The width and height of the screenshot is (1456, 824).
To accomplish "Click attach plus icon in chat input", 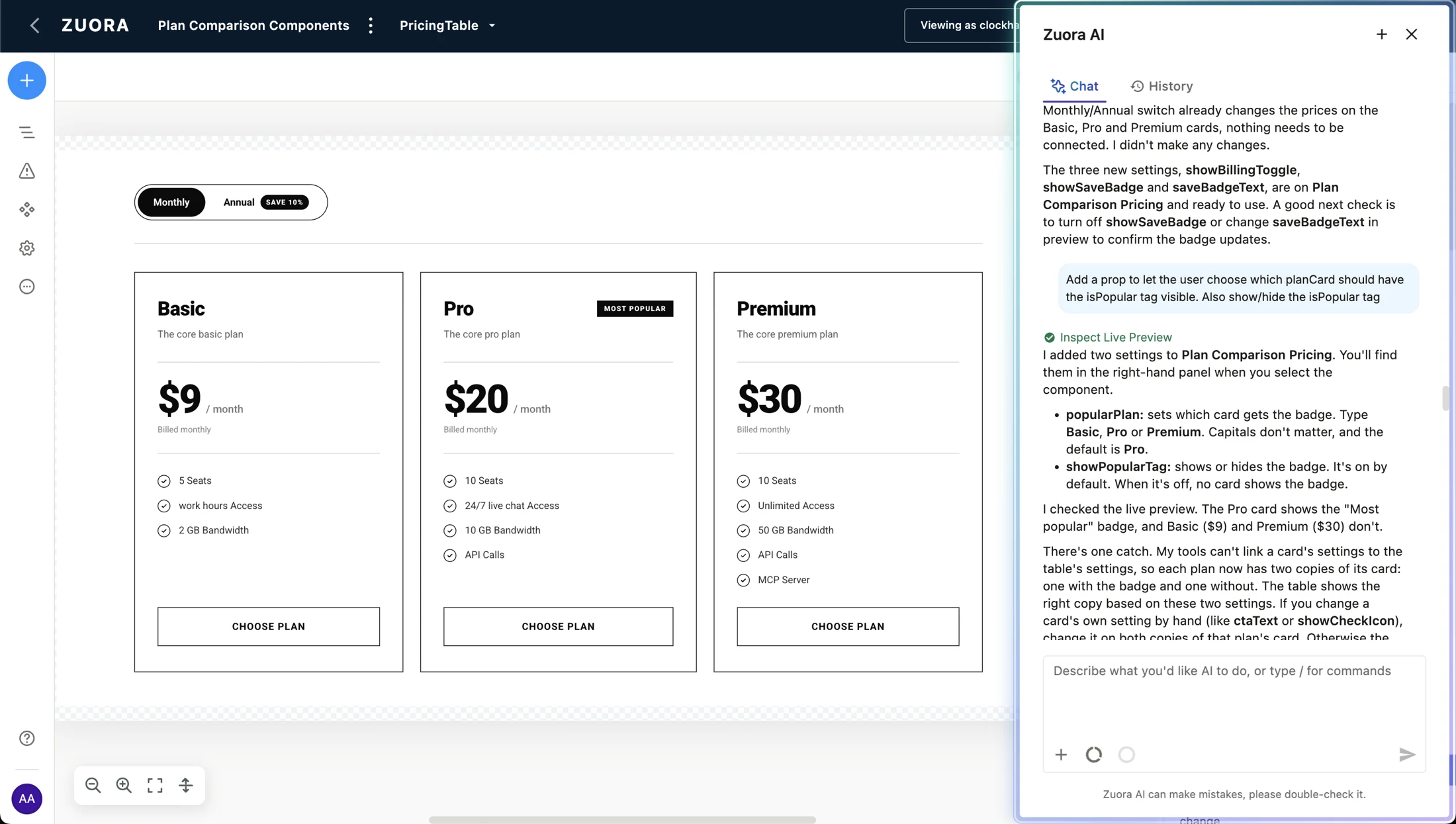I will pos(1061,755).
